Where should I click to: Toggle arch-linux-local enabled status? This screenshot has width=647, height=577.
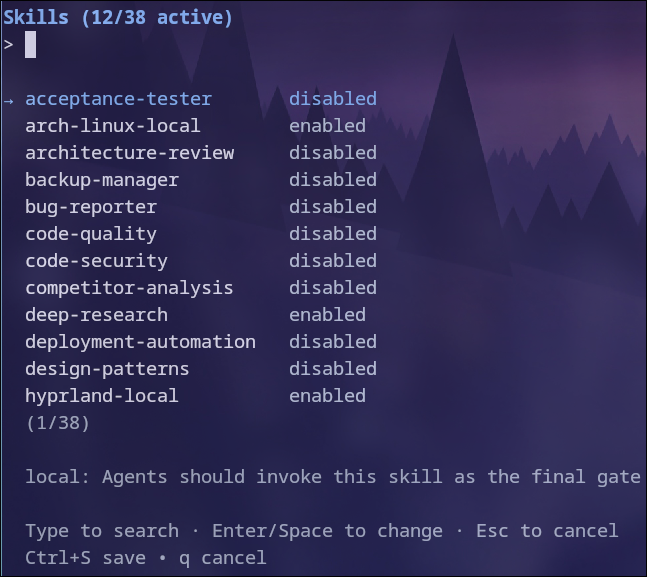point(327,126)
